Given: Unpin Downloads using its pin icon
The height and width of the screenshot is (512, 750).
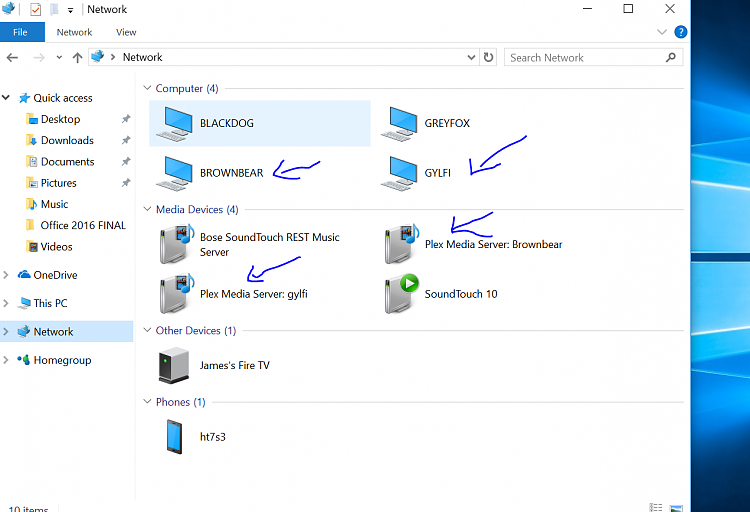Looking at the screenshot, I should 126,140.
